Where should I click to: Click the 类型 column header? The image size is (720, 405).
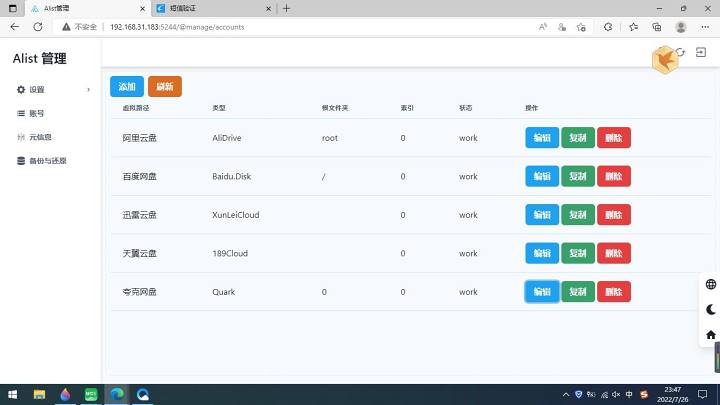click(219, 108)
